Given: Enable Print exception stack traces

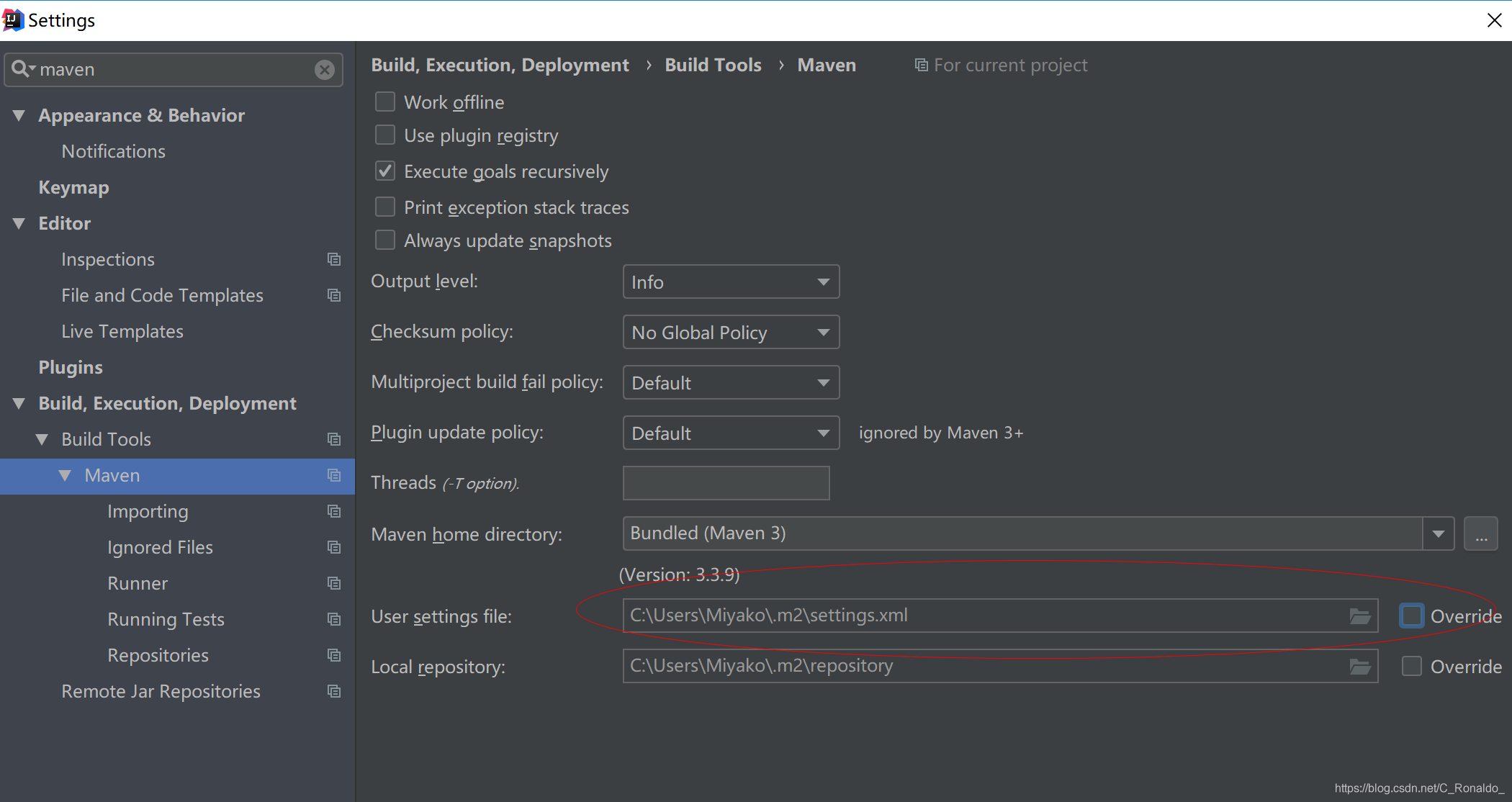Looking at the screenshot, I should tap(385, 207).
